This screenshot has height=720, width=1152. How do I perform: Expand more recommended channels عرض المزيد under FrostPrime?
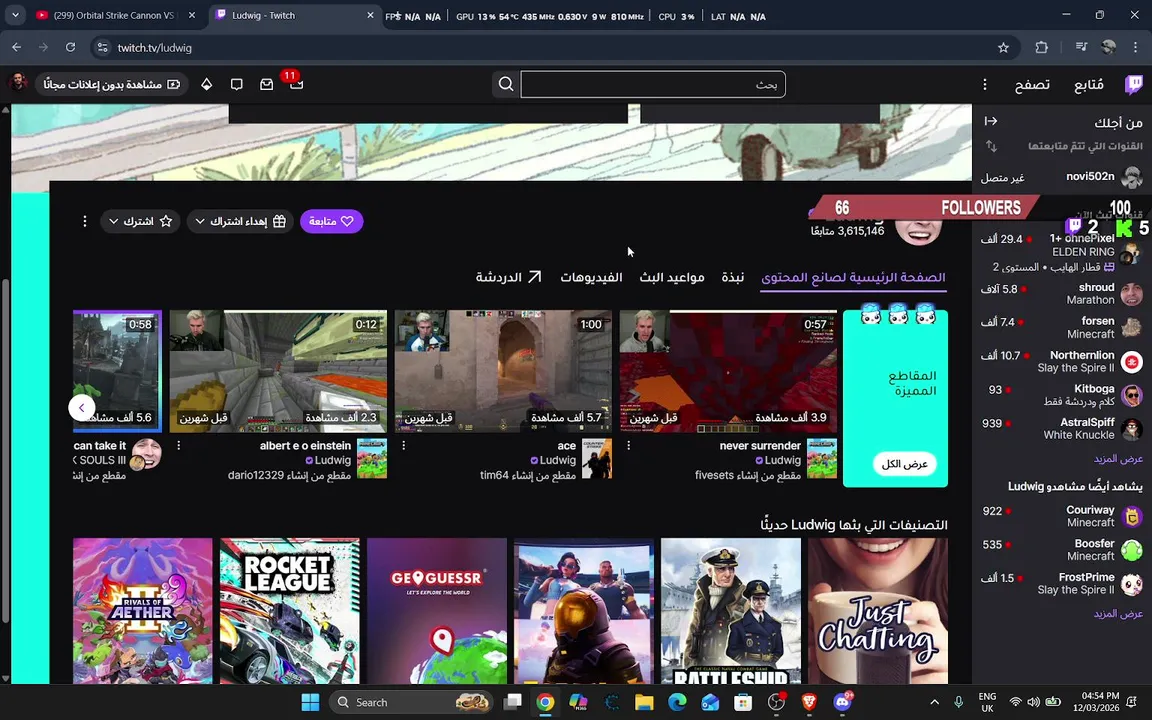1118,613
